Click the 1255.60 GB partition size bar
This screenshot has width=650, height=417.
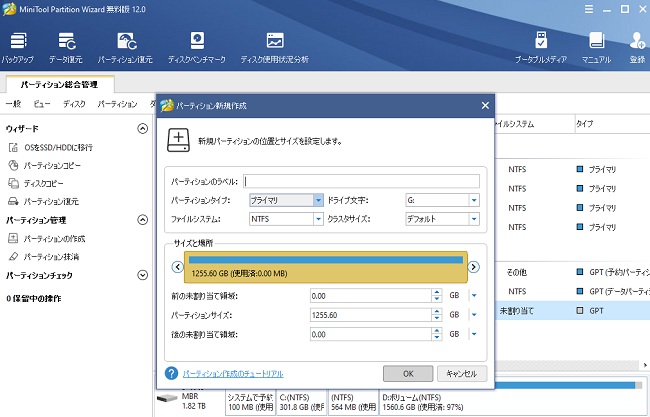click(326, 267)
